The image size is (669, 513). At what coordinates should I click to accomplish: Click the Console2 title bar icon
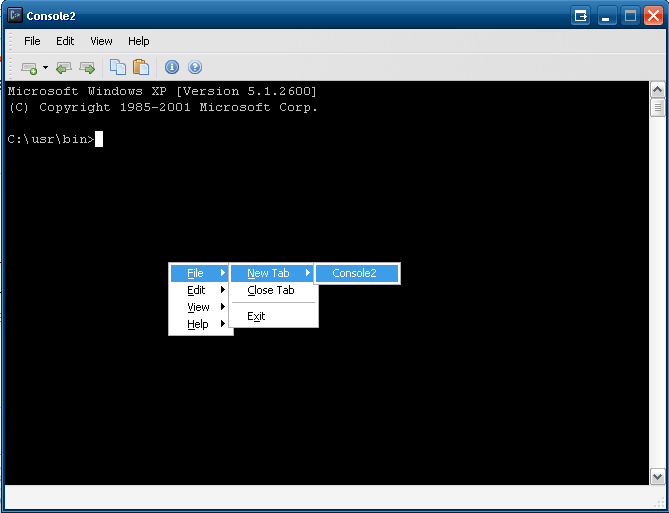click(15, 15)
